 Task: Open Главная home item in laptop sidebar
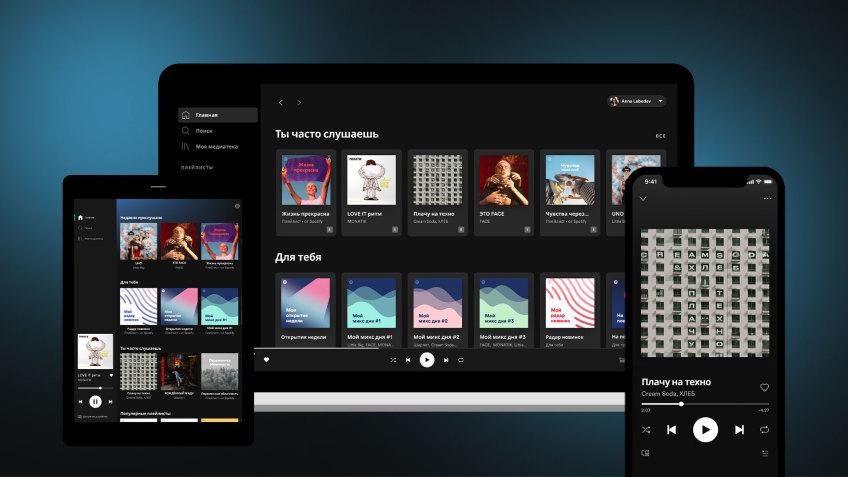(218, 115)
